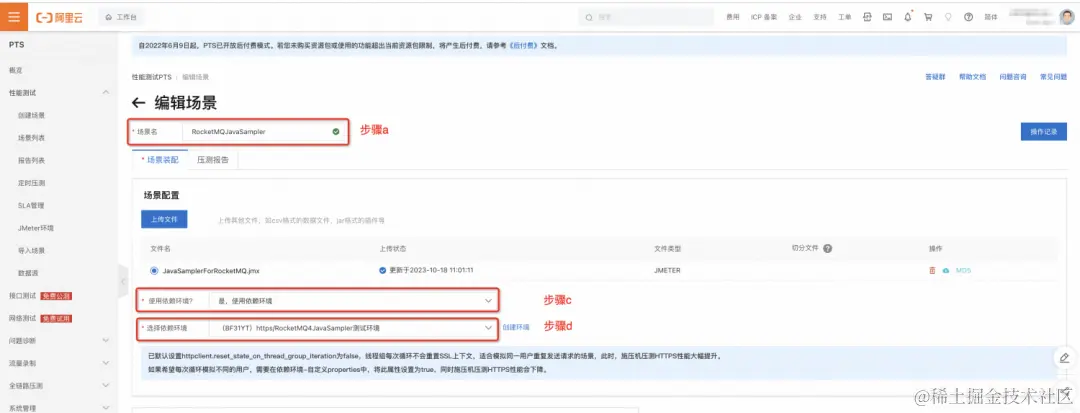Click the 切分文件 help icon
Viewport: 1080px width, 413px height.
(x=827, y=248)
